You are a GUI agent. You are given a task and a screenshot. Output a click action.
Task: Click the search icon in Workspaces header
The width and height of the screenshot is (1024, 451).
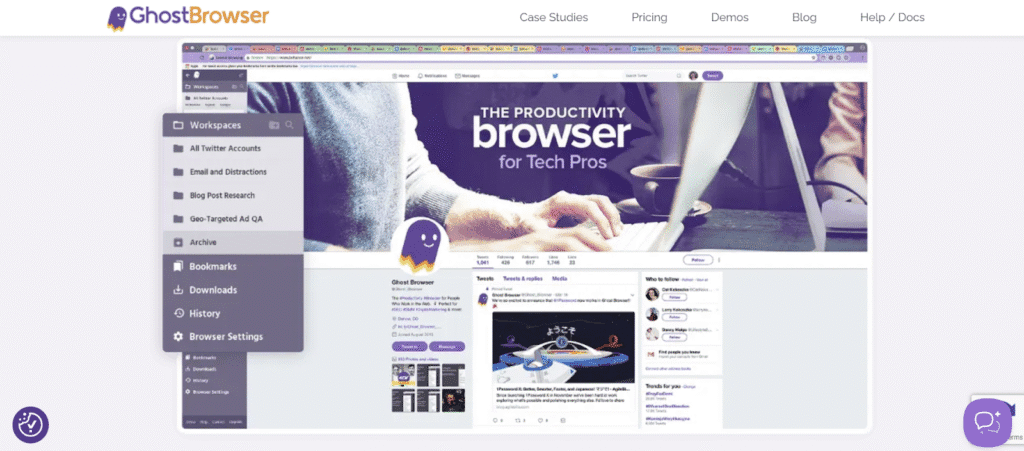(x=290, y=125)
